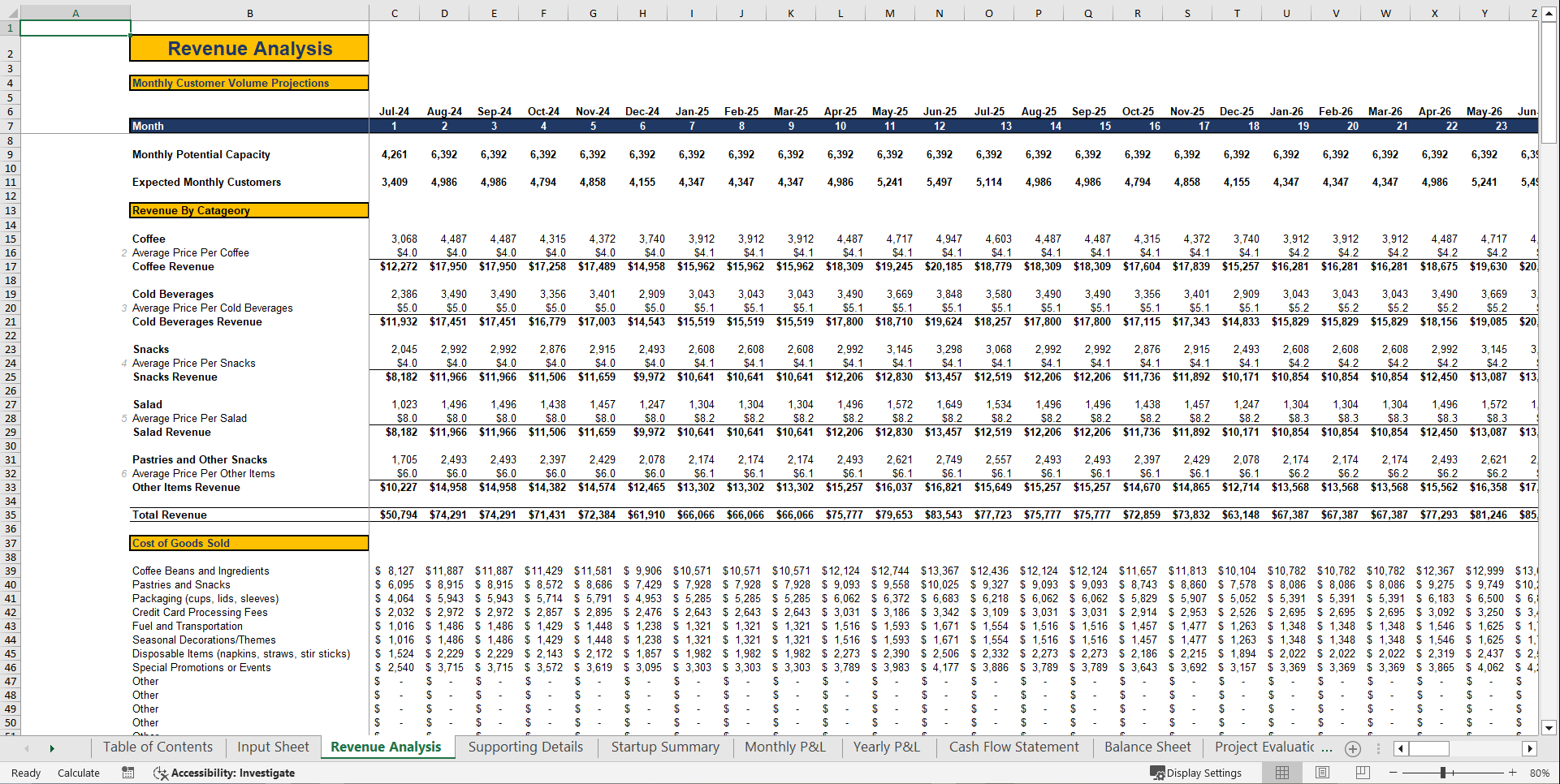Switch to Page Layout view icon
Screen dimensions: 1560x784
click(1322, 773)
